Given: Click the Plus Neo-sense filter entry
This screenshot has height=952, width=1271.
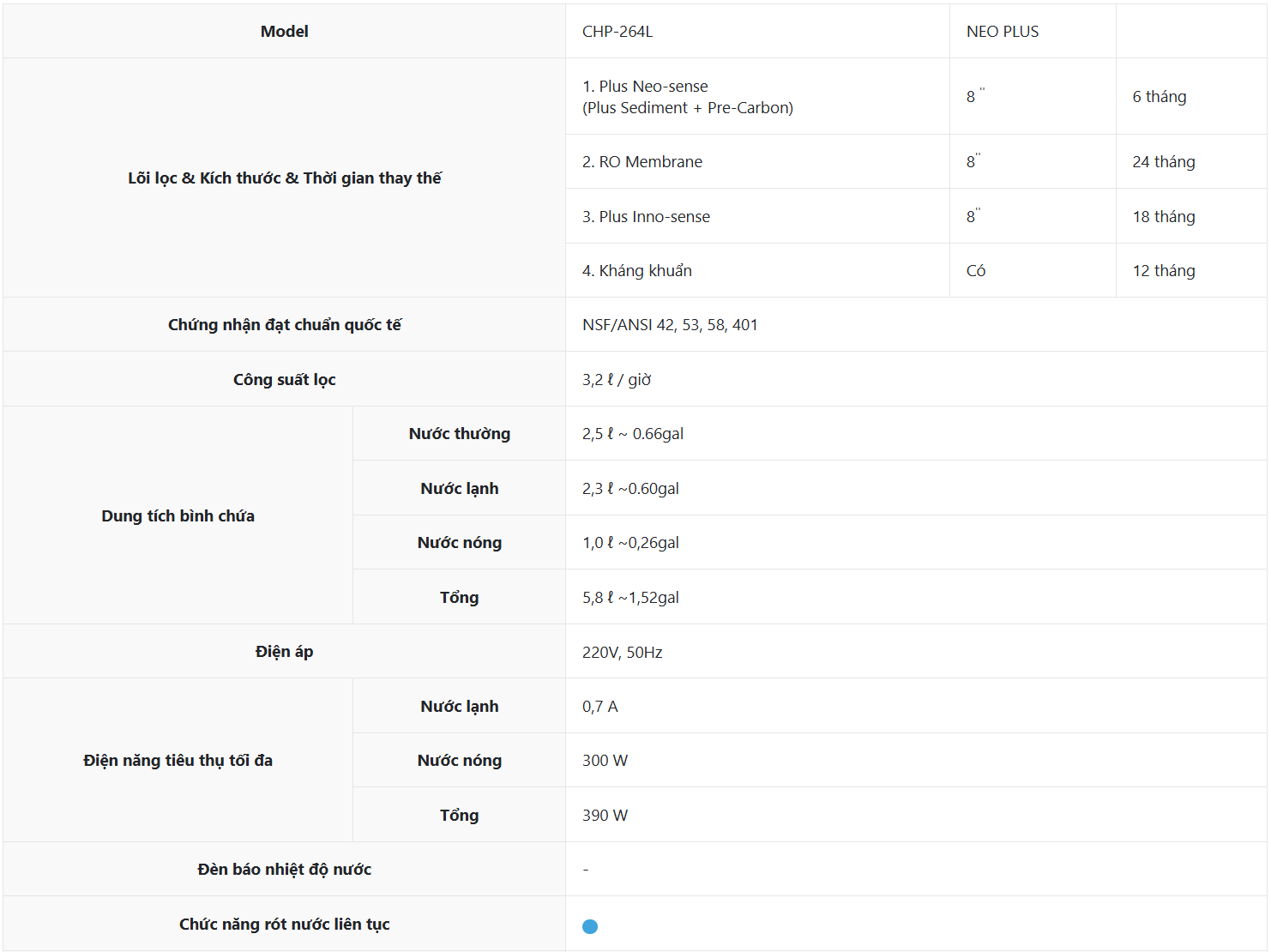Looking at the screenshot, I should tap(645, 87).
